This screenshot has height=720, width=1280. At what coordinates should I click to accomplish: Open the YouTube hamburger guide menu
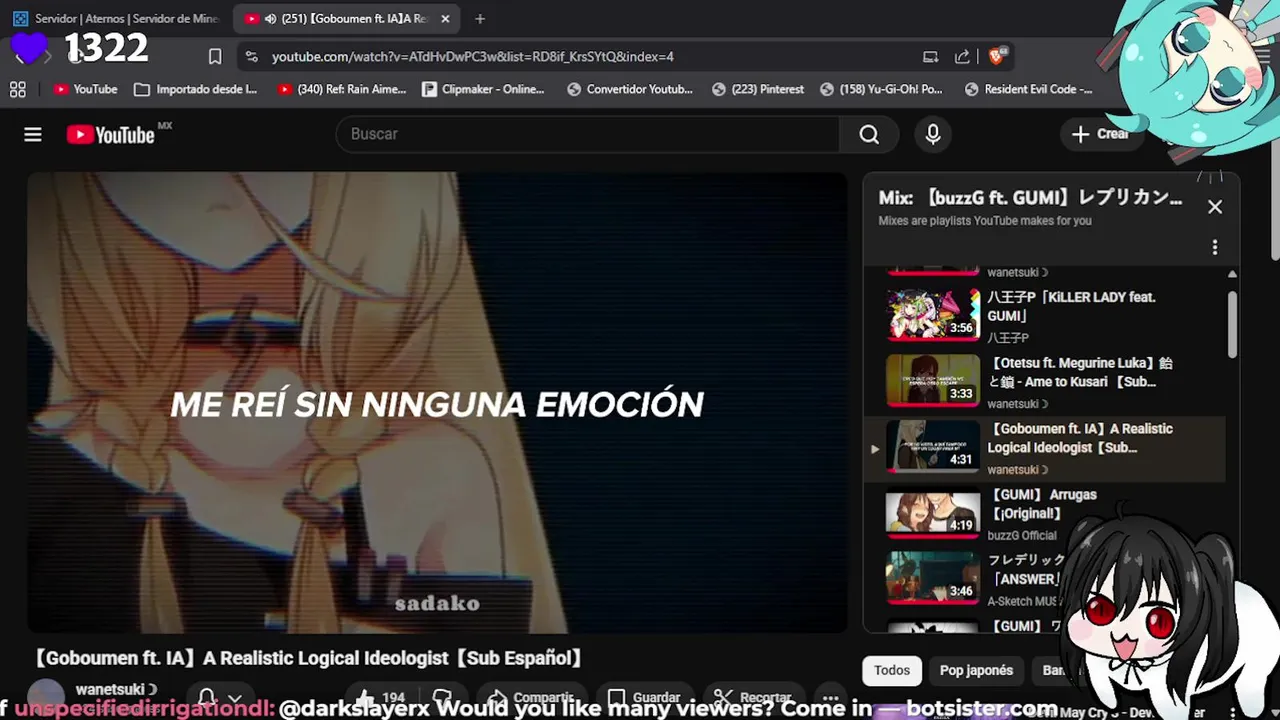pyautogui.click(x=33, y=134)
